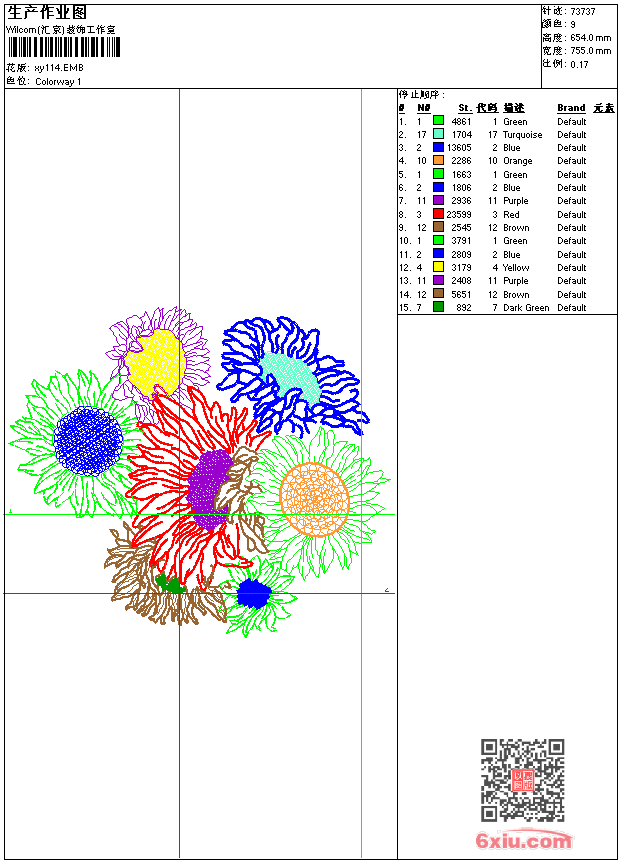
Task: Click the height value '654.0 mm'
Action: [x=590, y=38]
